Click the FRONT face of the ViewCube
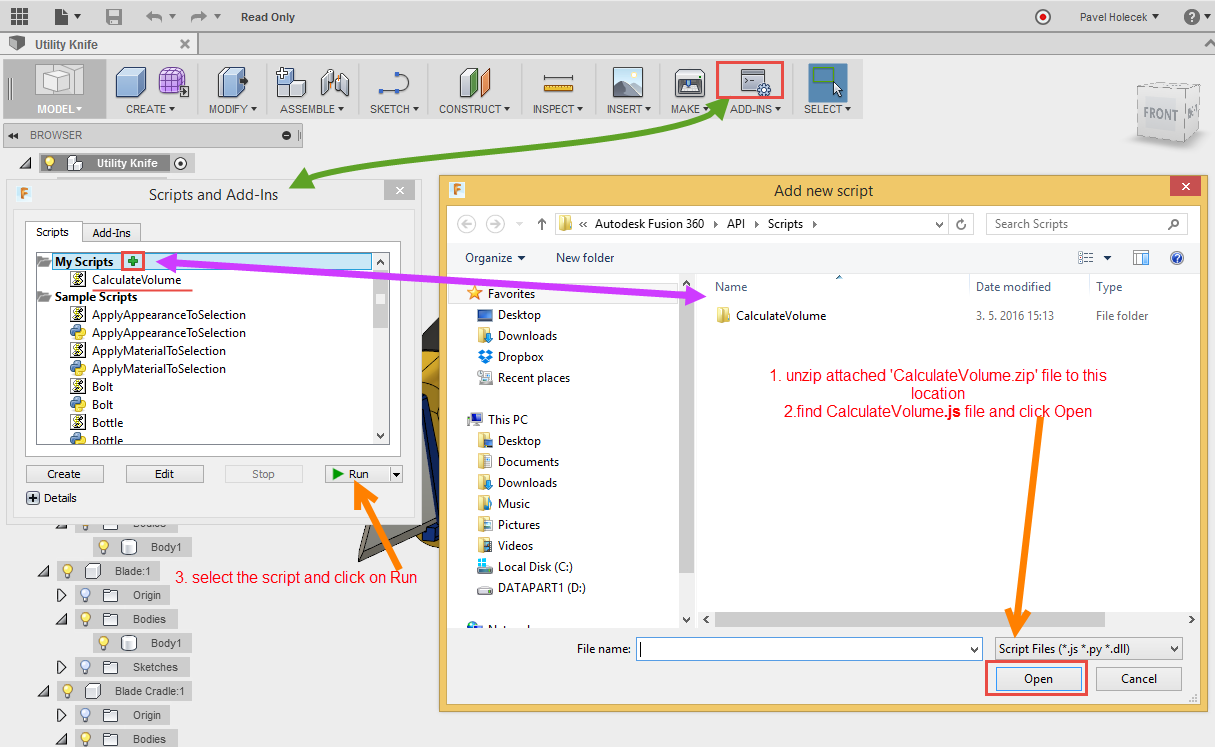 [1163, 114]
